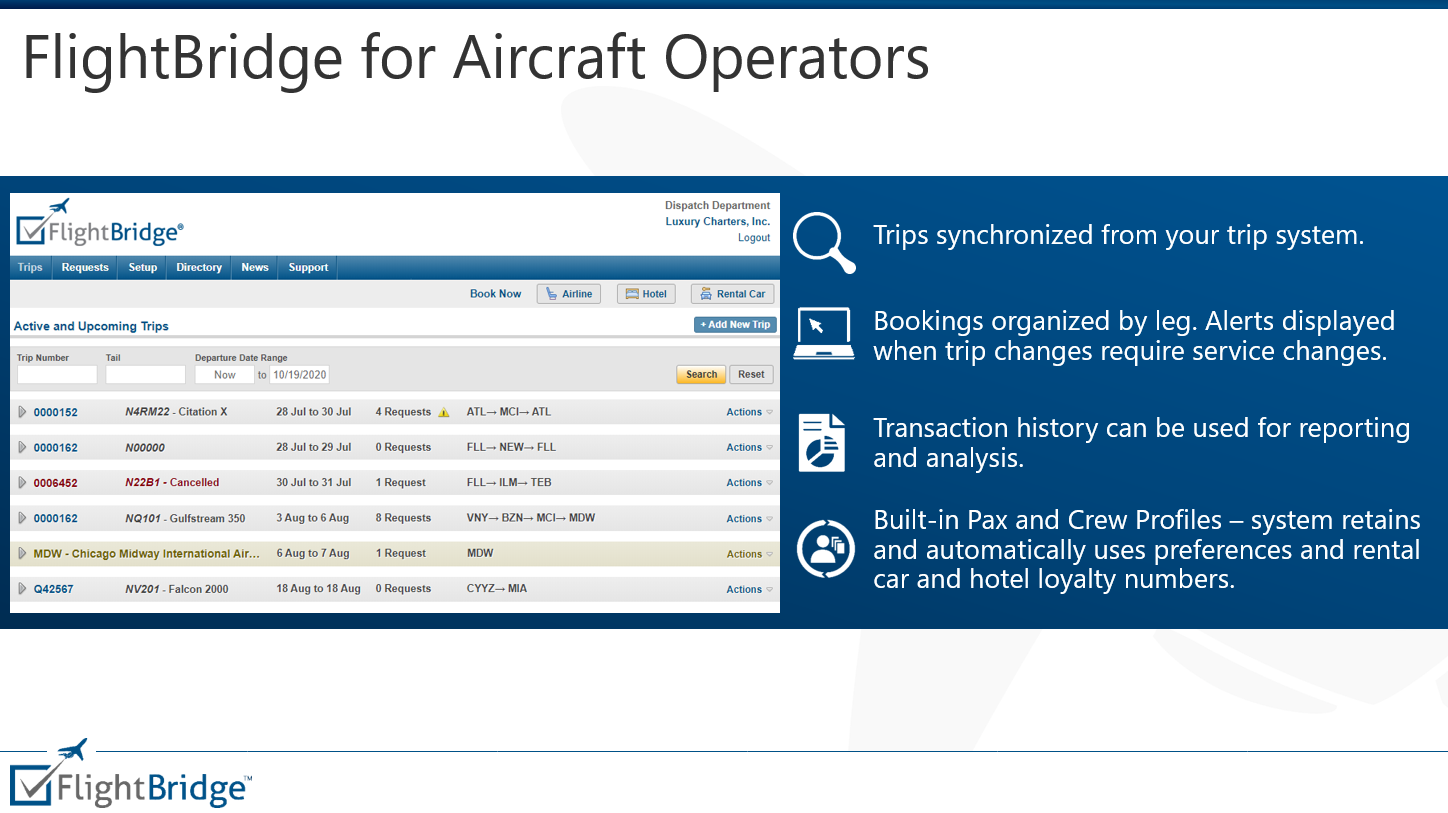Click the transaction history report icon
This screenshot has width=1448, height=813.
point(824,442)
